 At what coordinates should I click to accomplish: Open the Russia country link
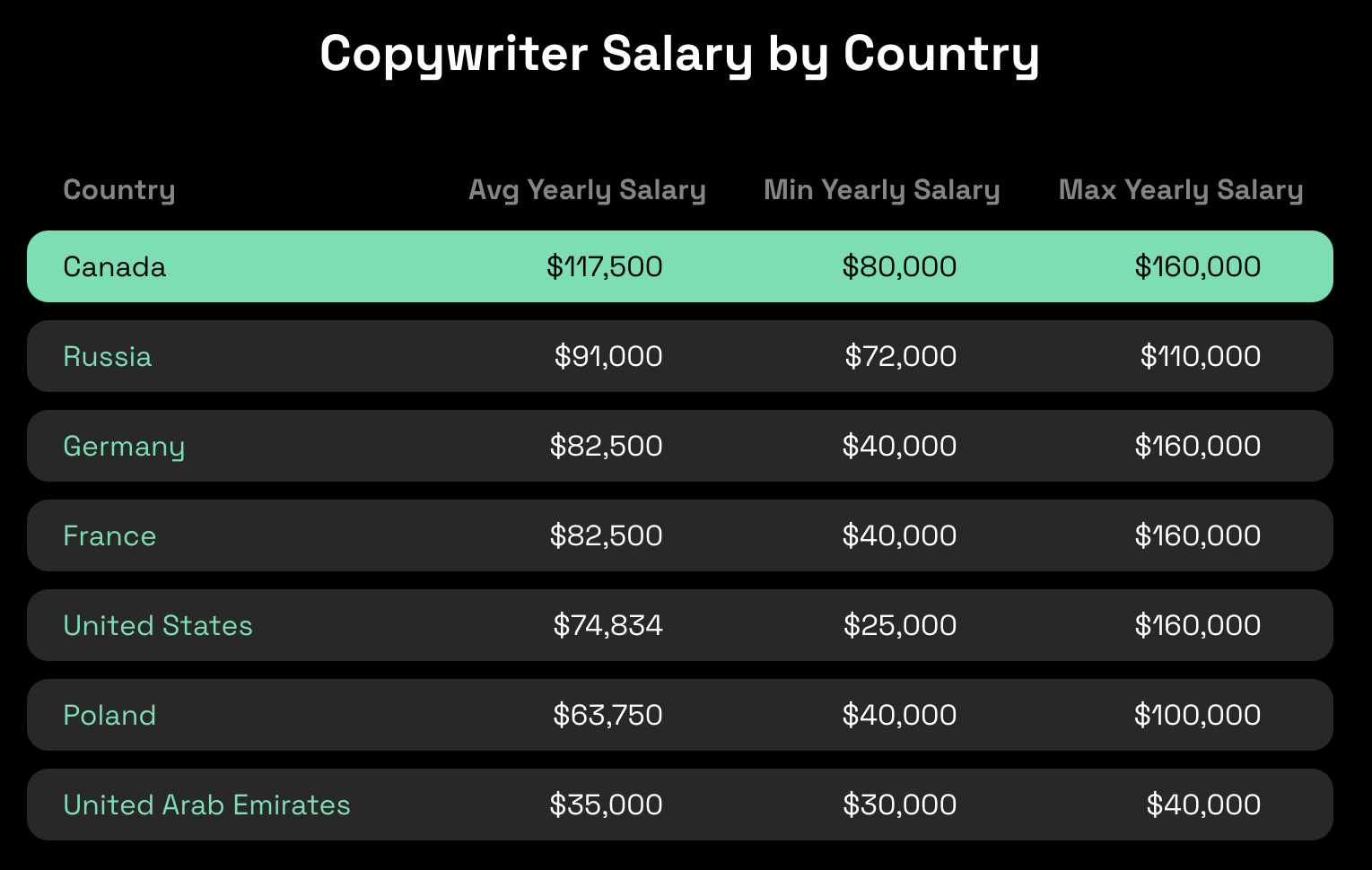(108, 357)
